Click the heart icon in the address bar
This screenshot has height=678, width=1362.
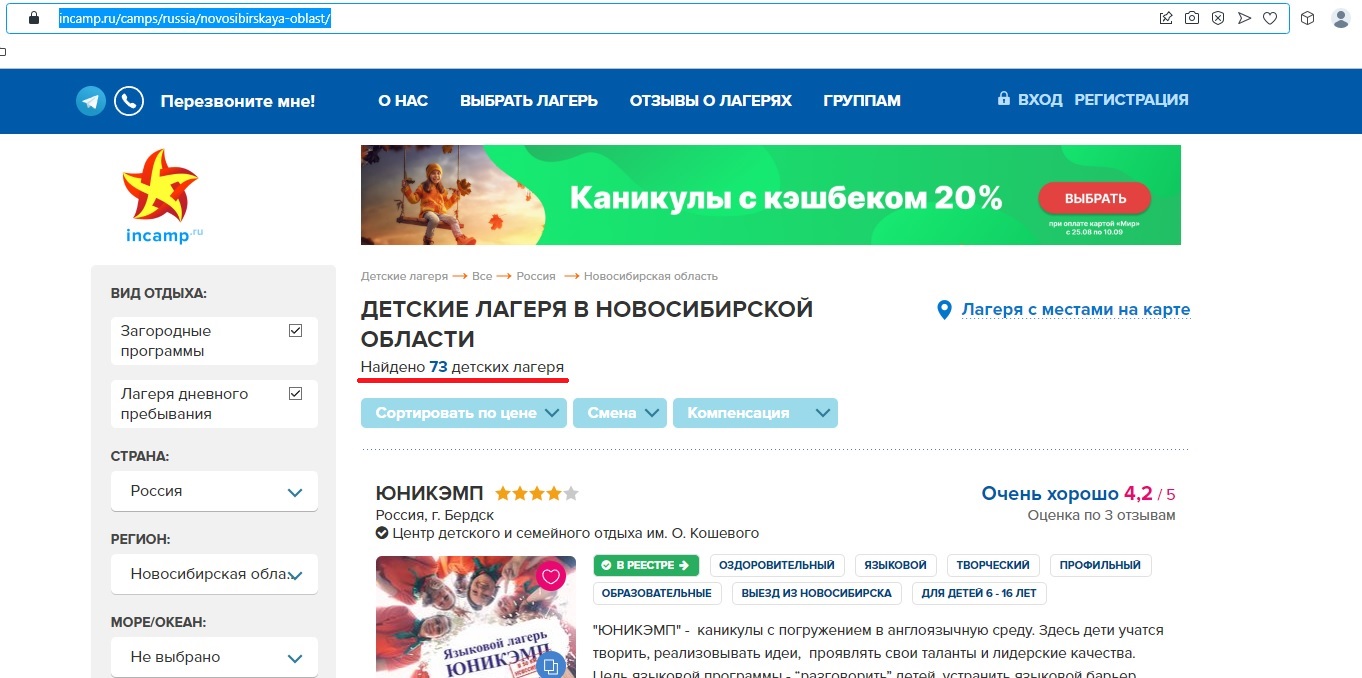pyautogui.click(x=1270, y=17)
